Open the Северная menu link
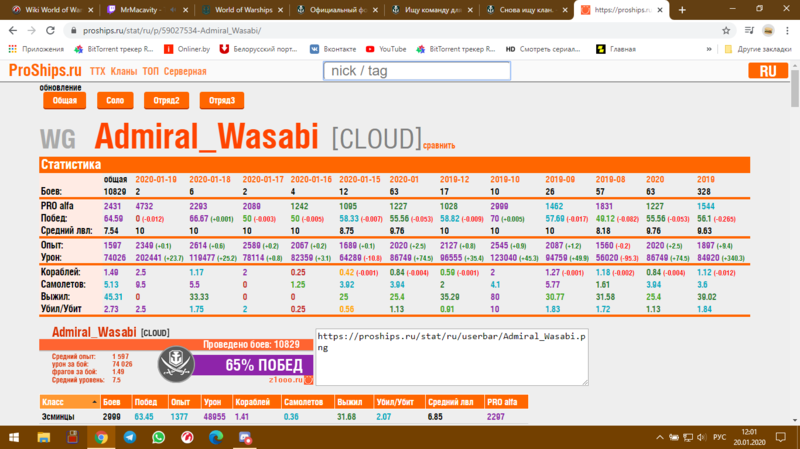The image size is (800, 449). click(185, 71)
